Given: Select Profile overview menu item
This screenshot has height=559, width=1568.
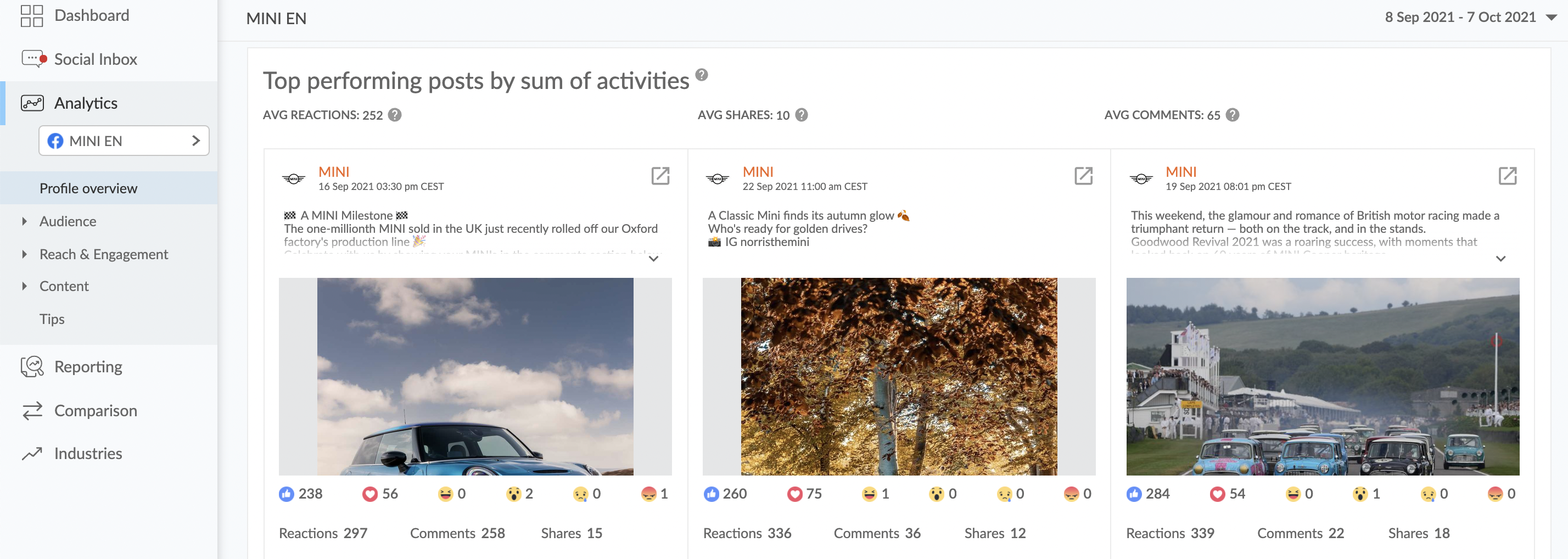Looking at the screenshot, I should tap(88, 188).
